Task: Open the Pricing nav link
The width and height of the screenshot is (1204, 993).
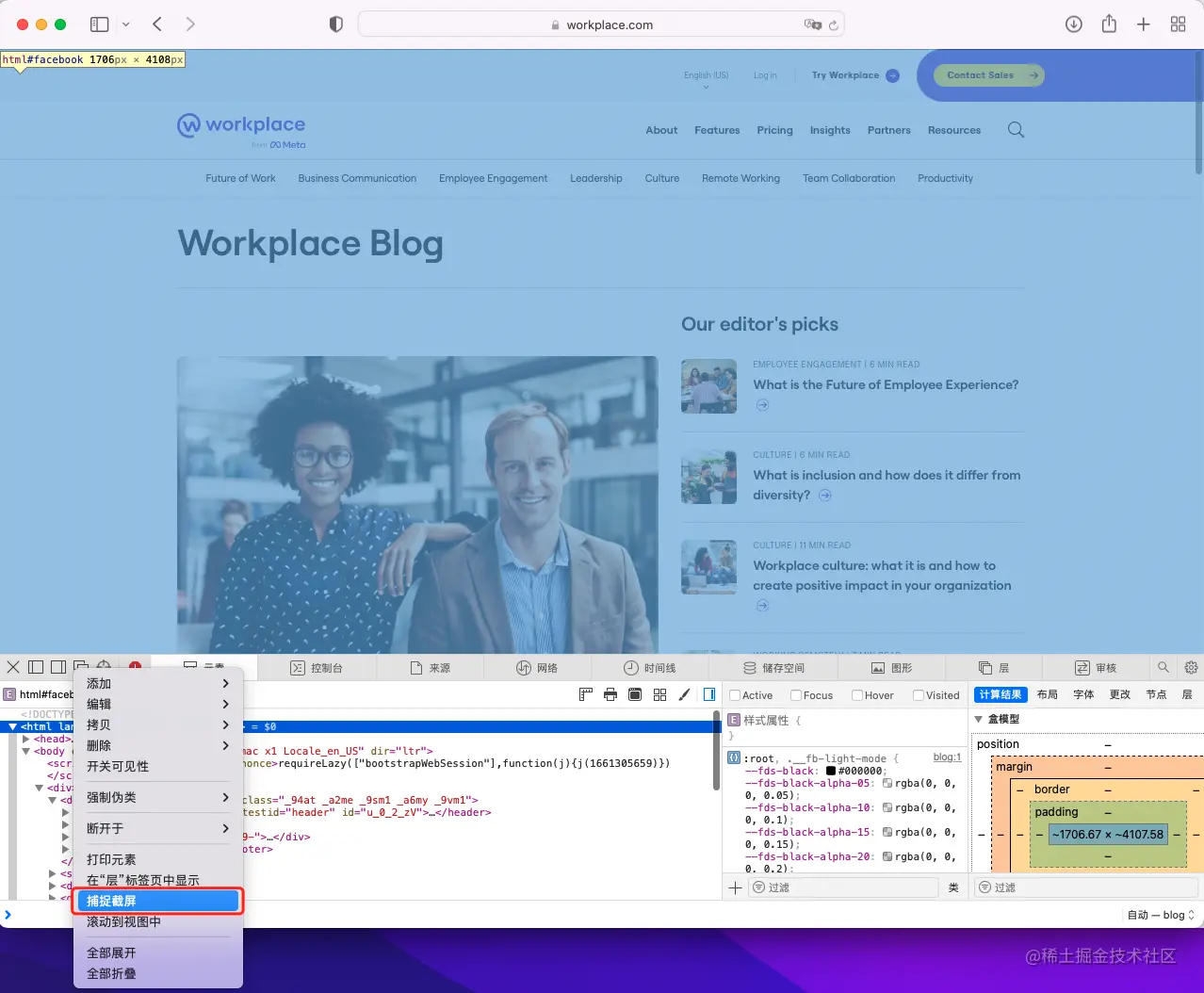Action: point(774,130)
